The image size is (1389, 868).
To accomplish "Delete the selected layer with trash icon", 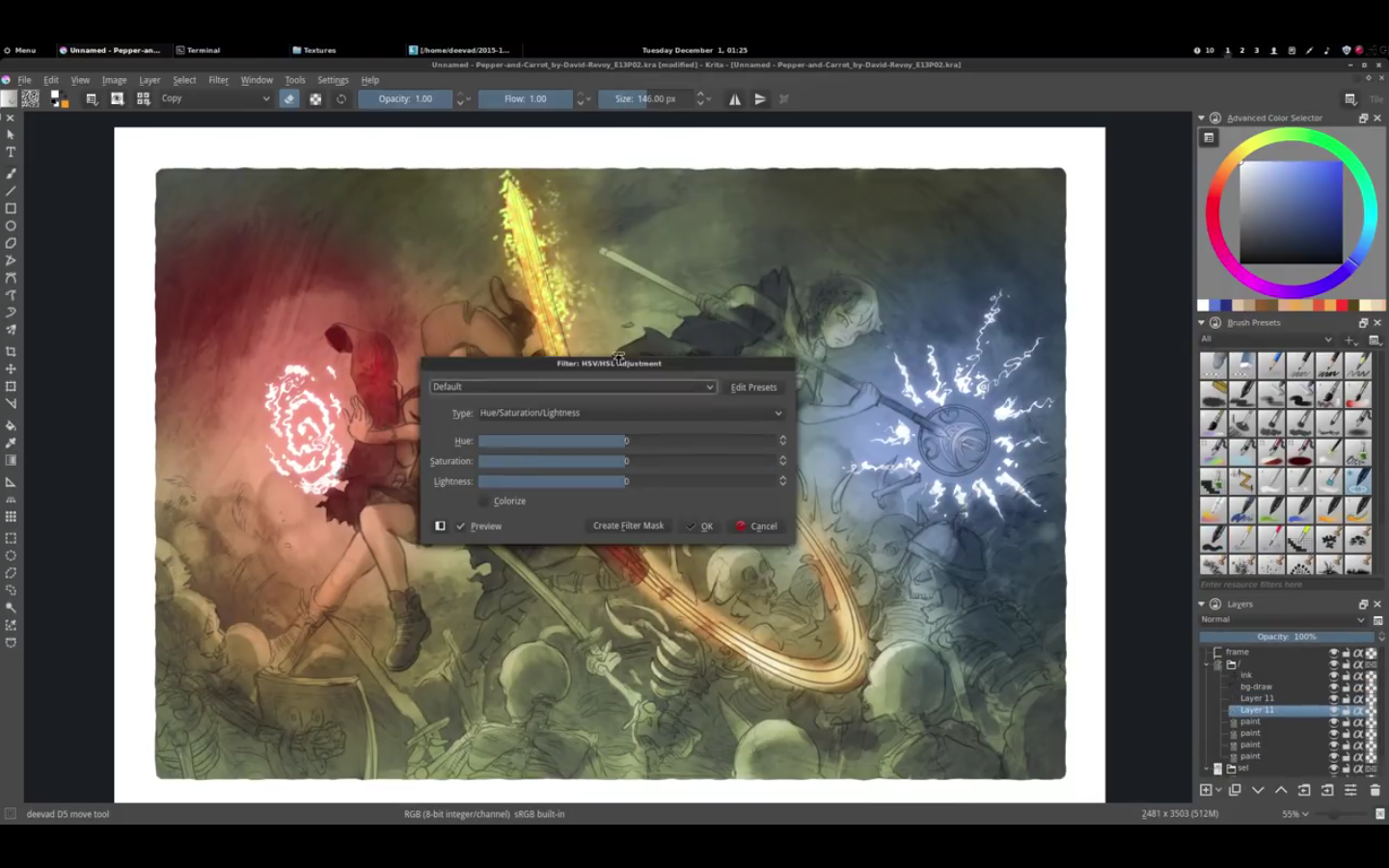I will pyautogui.click(x=1375, y=790).
